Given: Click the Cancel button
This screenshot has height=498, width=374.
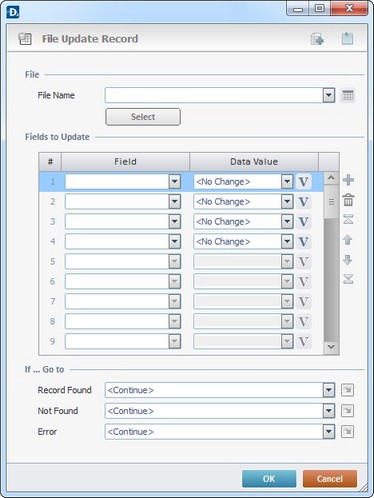Looking at the screenshot, I should 330,479.
